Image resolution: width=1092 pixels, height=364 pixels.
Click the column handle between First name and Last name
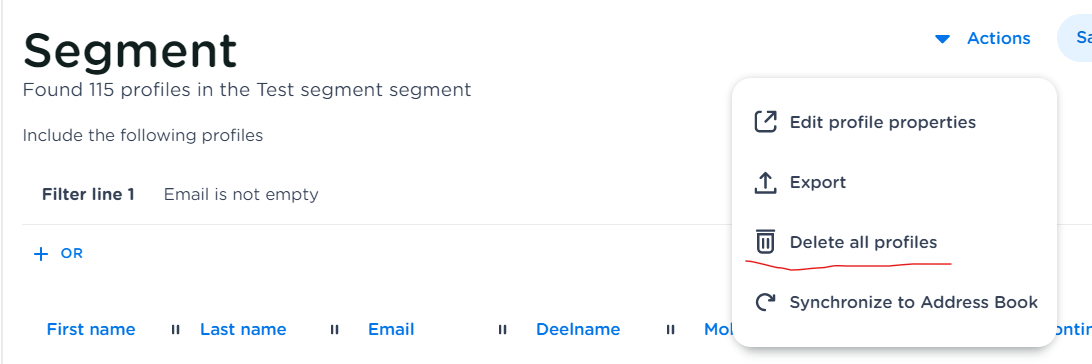tap(176, 330)
